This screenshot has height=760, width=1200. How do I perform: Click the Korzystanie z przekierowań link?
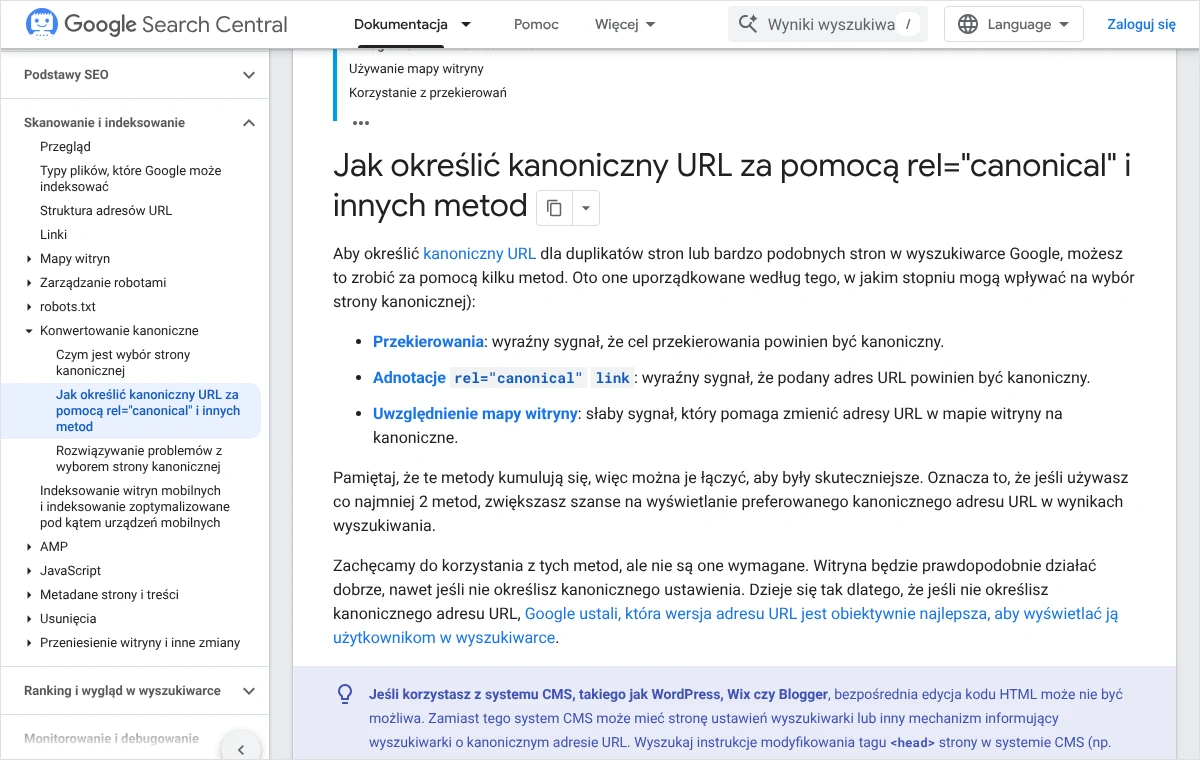coord(428,93)
